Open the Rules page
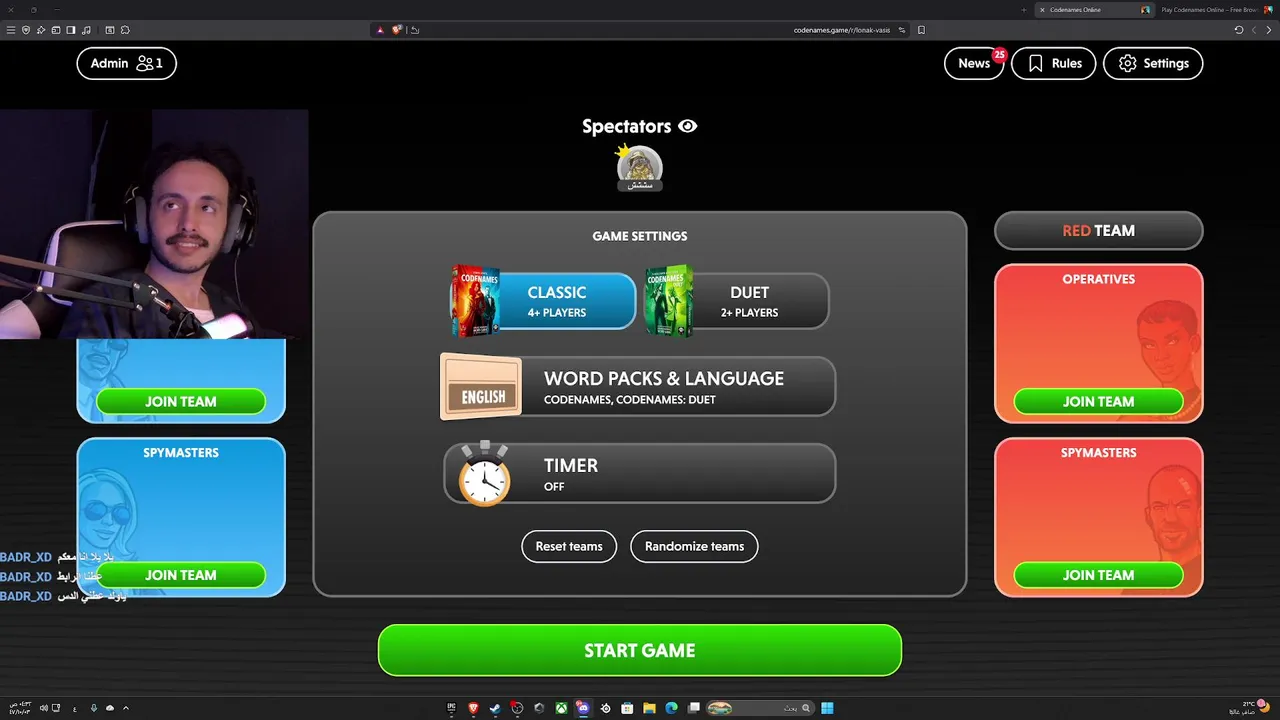 (1053, 63)
